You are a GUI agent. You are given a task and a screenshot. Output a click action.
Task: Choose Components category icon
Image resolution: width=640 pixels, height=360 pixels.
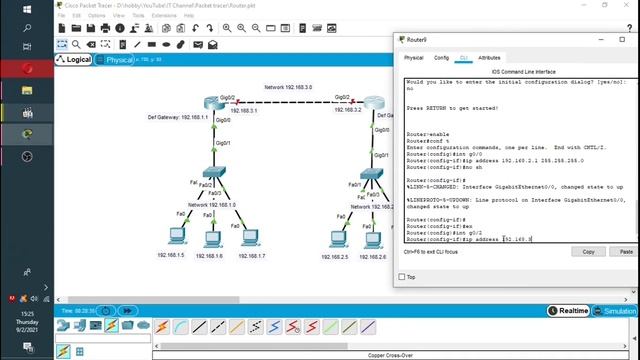coord(96,325)
